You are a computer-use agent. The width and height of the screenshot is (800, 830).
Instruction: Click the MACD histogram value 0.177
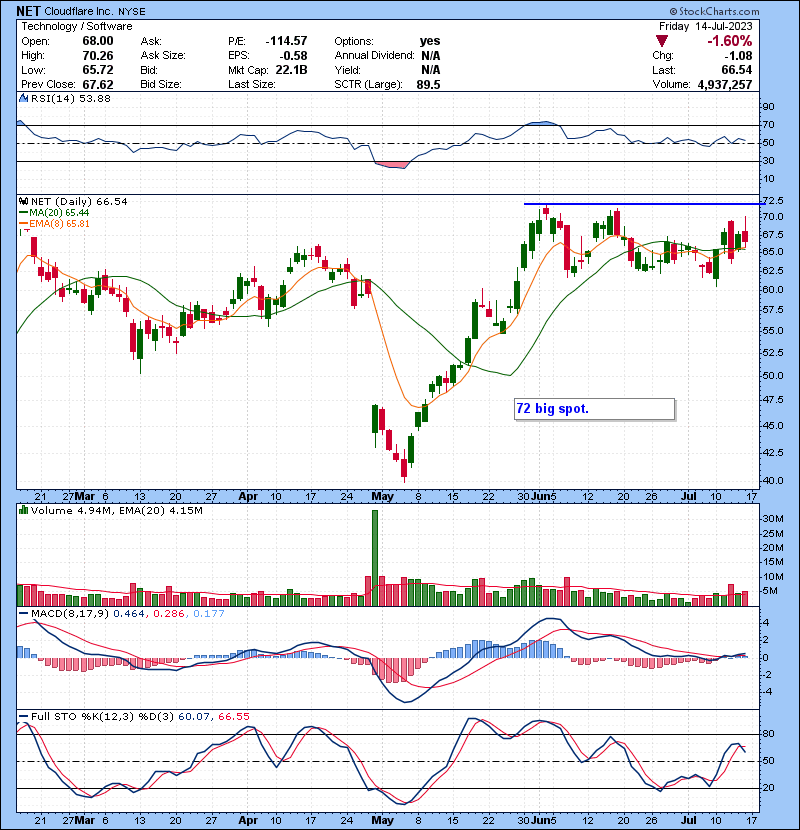point(209,614)
